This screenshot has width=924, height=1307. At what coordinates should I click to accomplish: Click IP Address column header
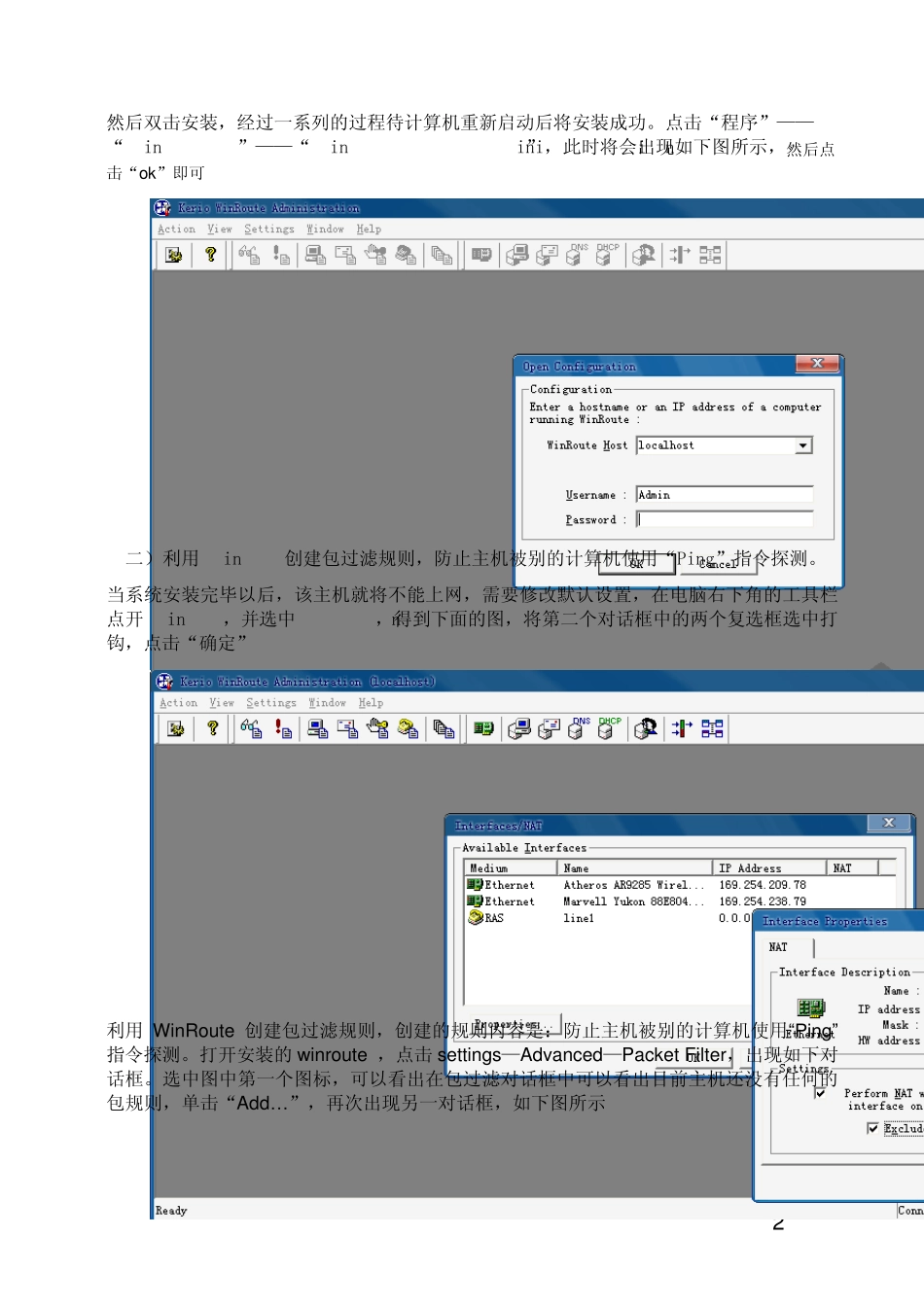770,868
